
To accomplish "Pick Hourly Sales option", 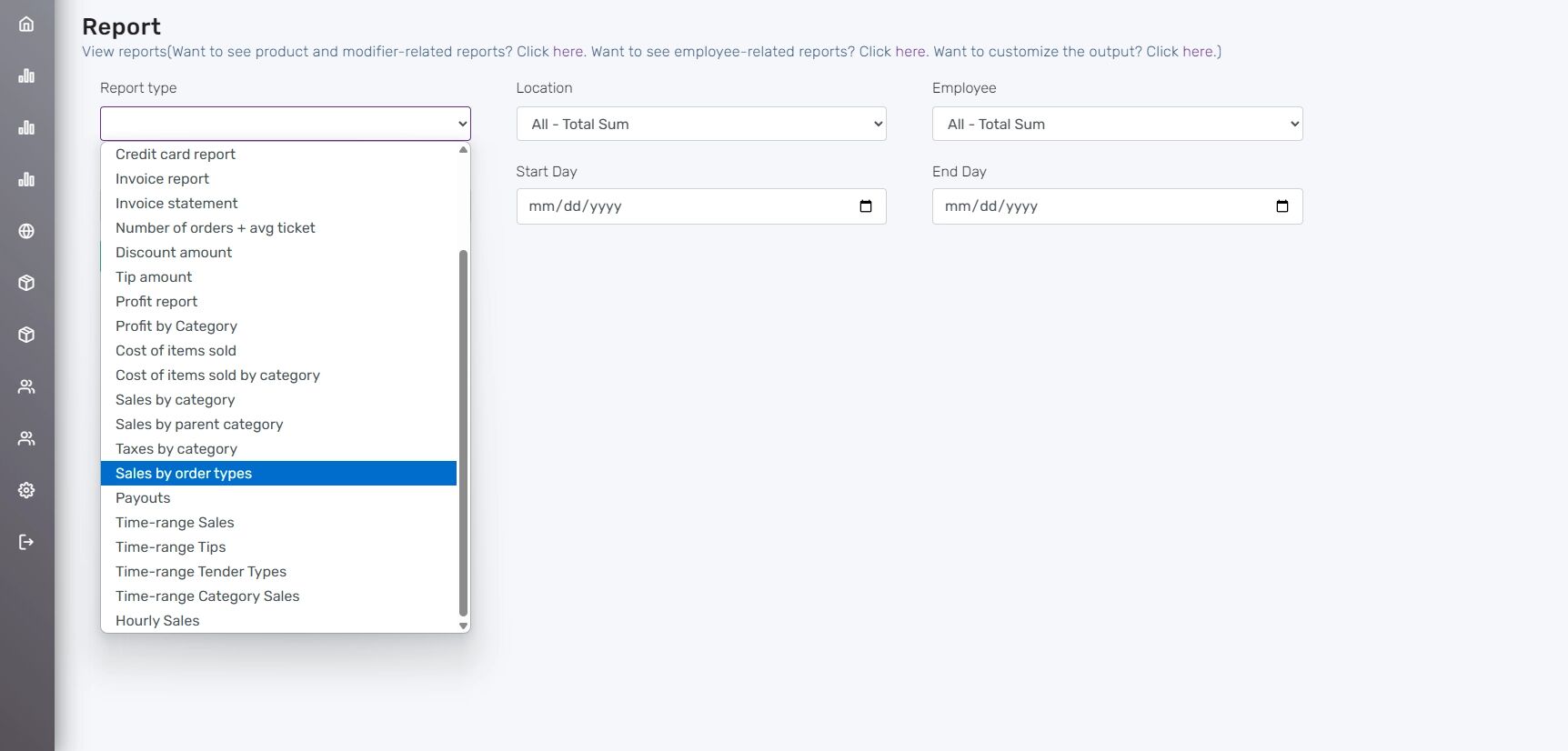I will [278, 621].
